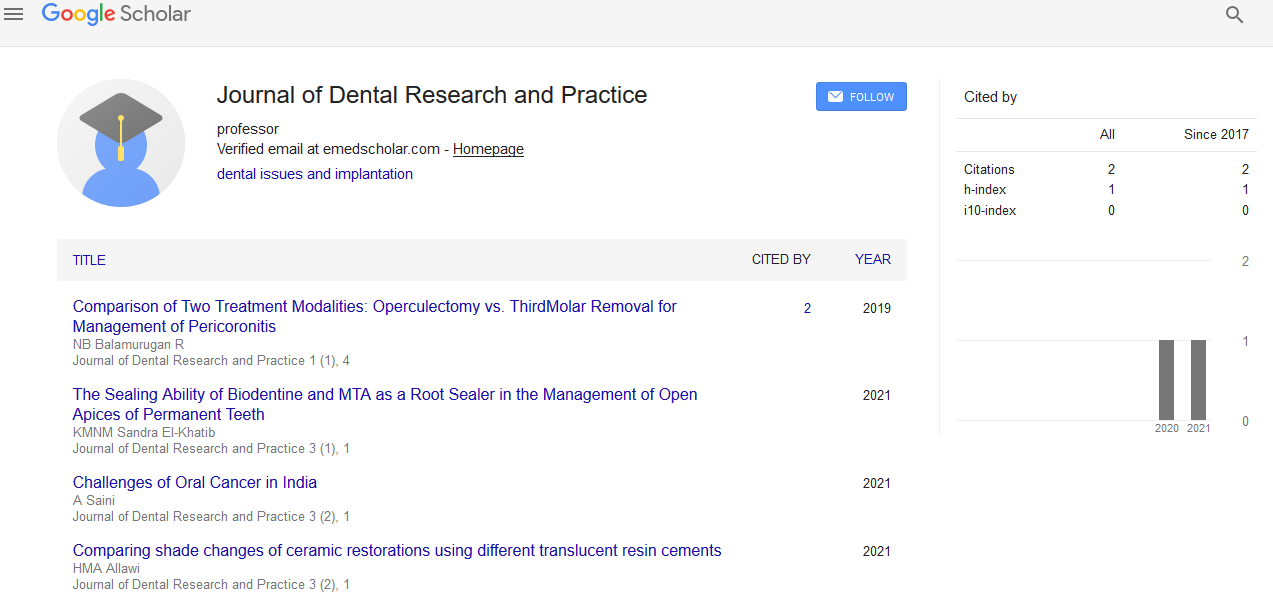Click the 2021 citations bar in chart
Screen dimensions: 1273x602
1198,380
